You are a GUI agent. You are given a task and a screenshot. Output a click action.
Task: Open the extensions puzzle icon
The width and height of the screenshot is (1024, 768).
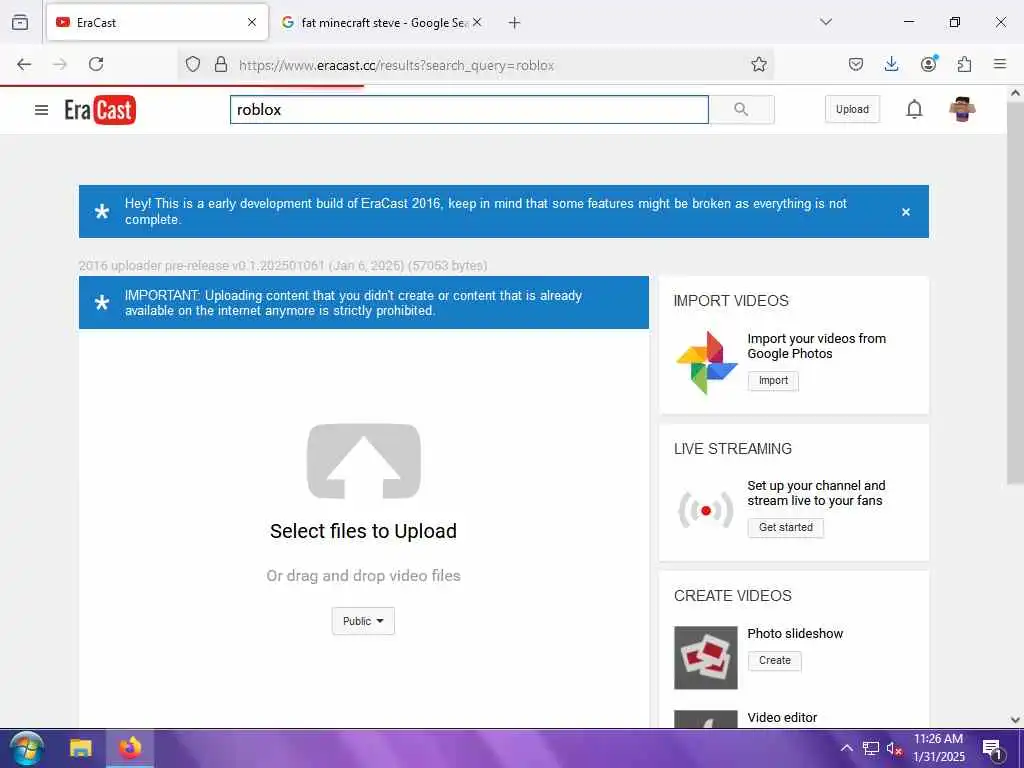click(x=964, y=64)
